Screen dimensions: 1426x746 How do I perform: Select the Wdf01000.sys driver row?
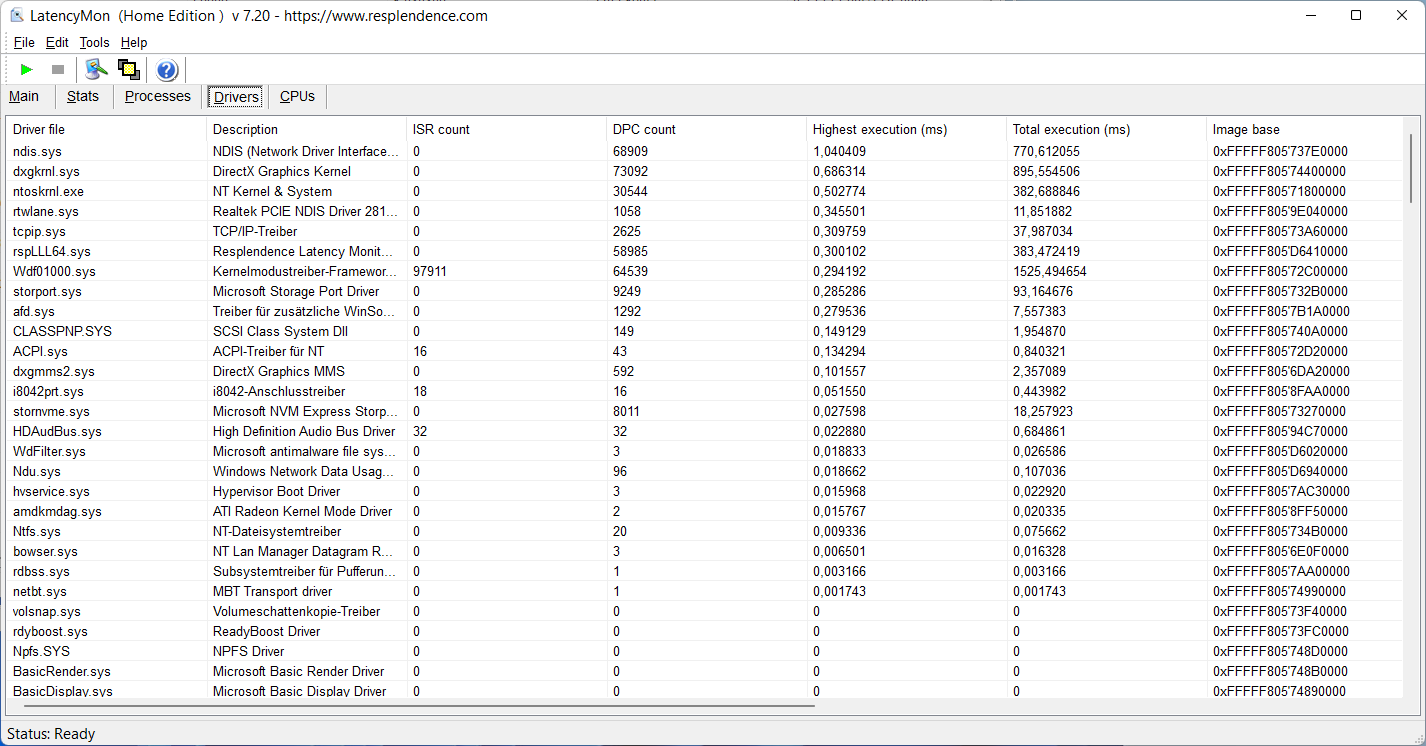pos(705,271)
